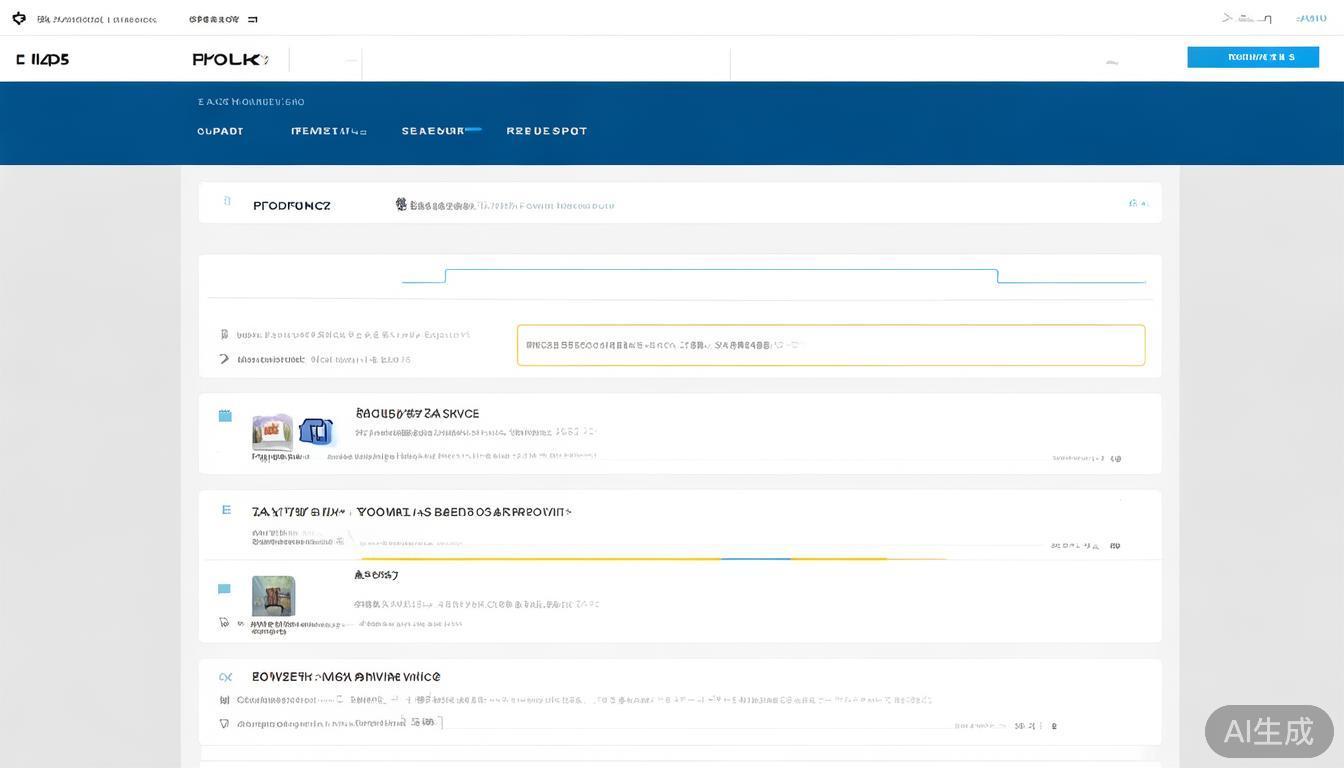This screenshot has width=1344, height=768.
Task: Switch to the OUPADT tab
Action: pos(220,131)
